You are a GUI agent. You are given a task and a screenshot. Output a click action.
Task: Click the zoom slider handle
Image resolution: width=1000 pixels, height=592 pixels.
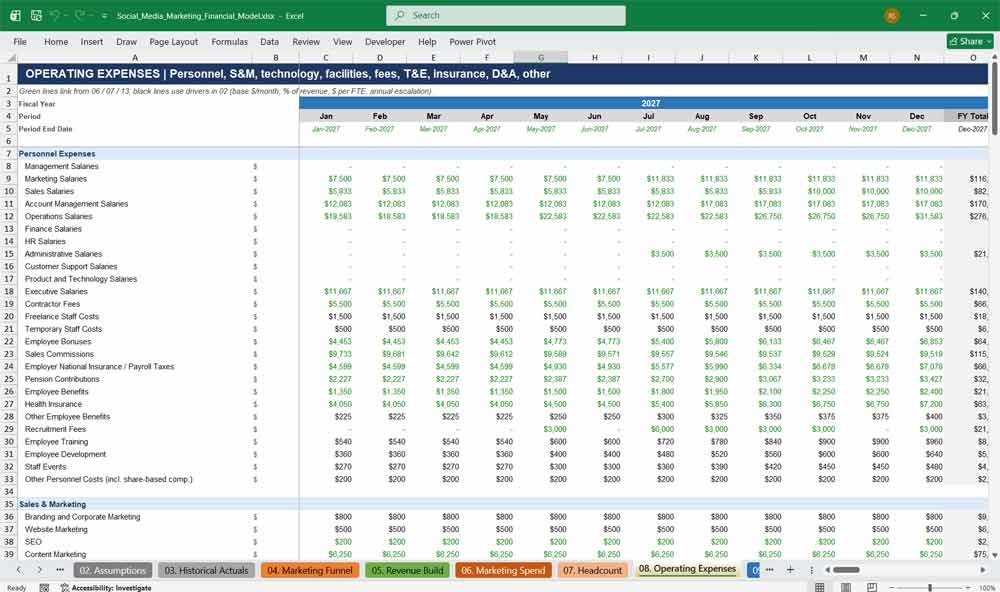coord(930,587)
